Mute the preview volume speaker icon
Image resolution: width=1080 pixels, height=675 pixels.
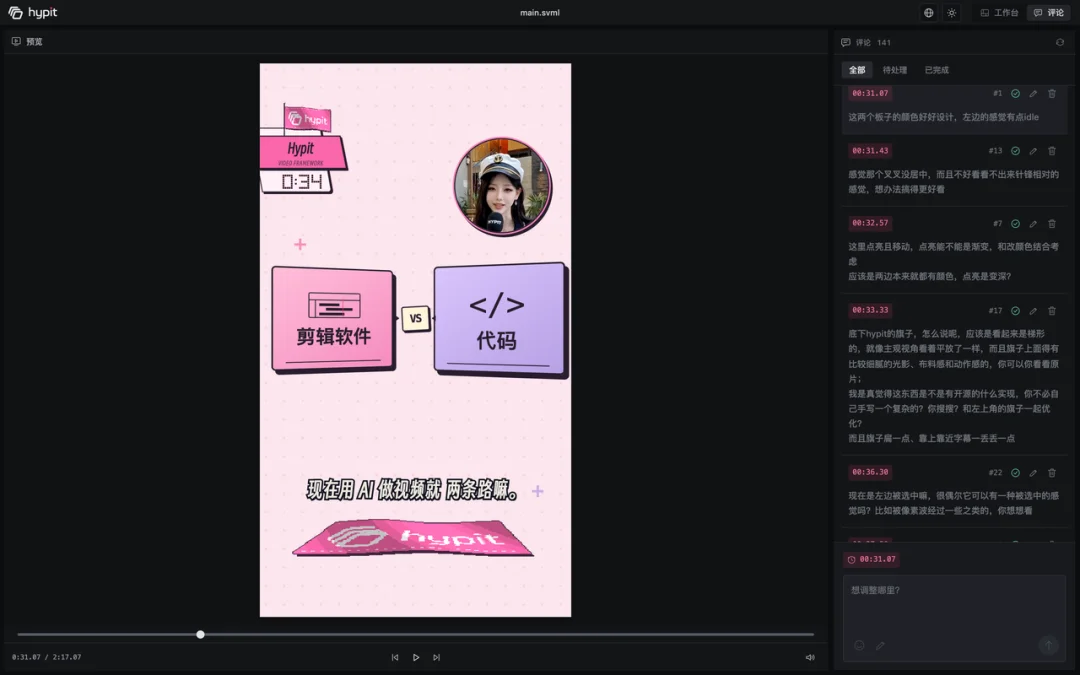click(810, 657)
